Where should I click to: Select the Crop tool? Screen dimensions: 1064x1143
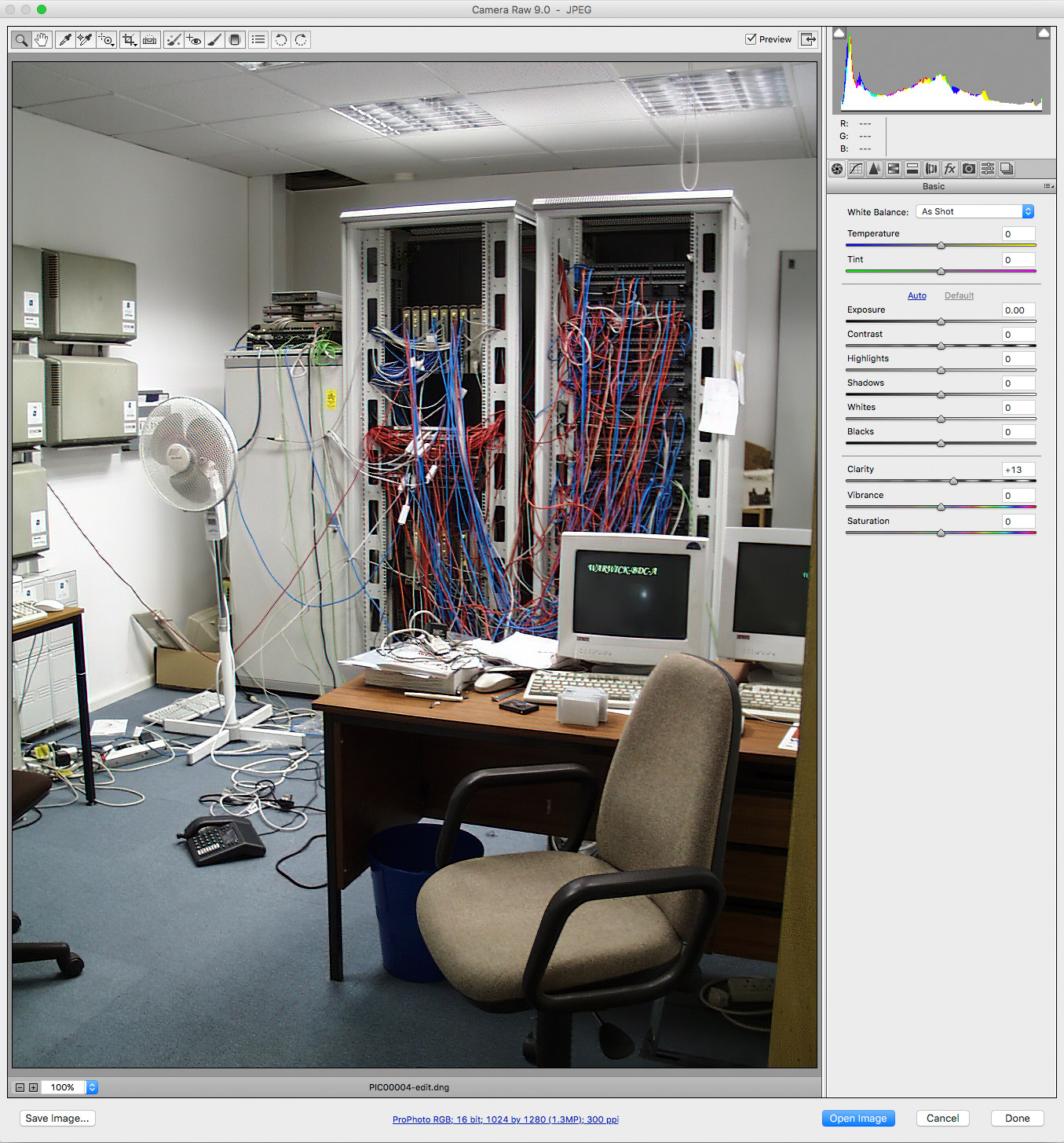pyautogui.click(x=130, y=39)
